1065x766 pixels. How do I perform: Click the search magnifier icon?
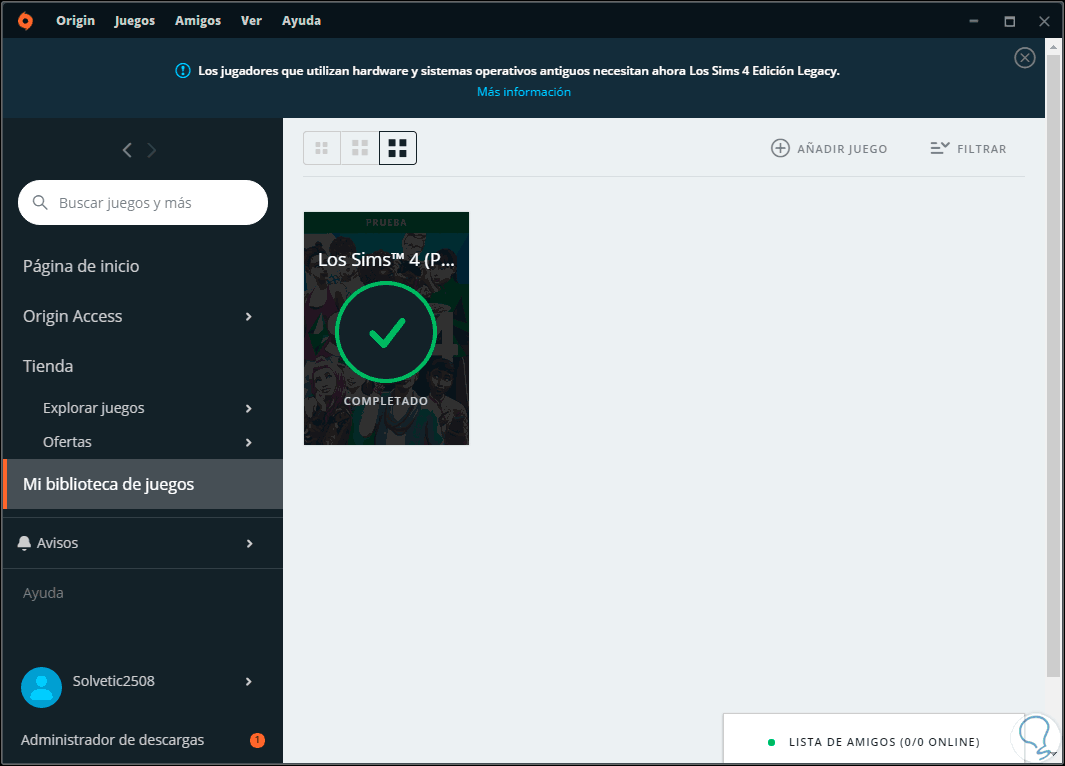point(40,202)
